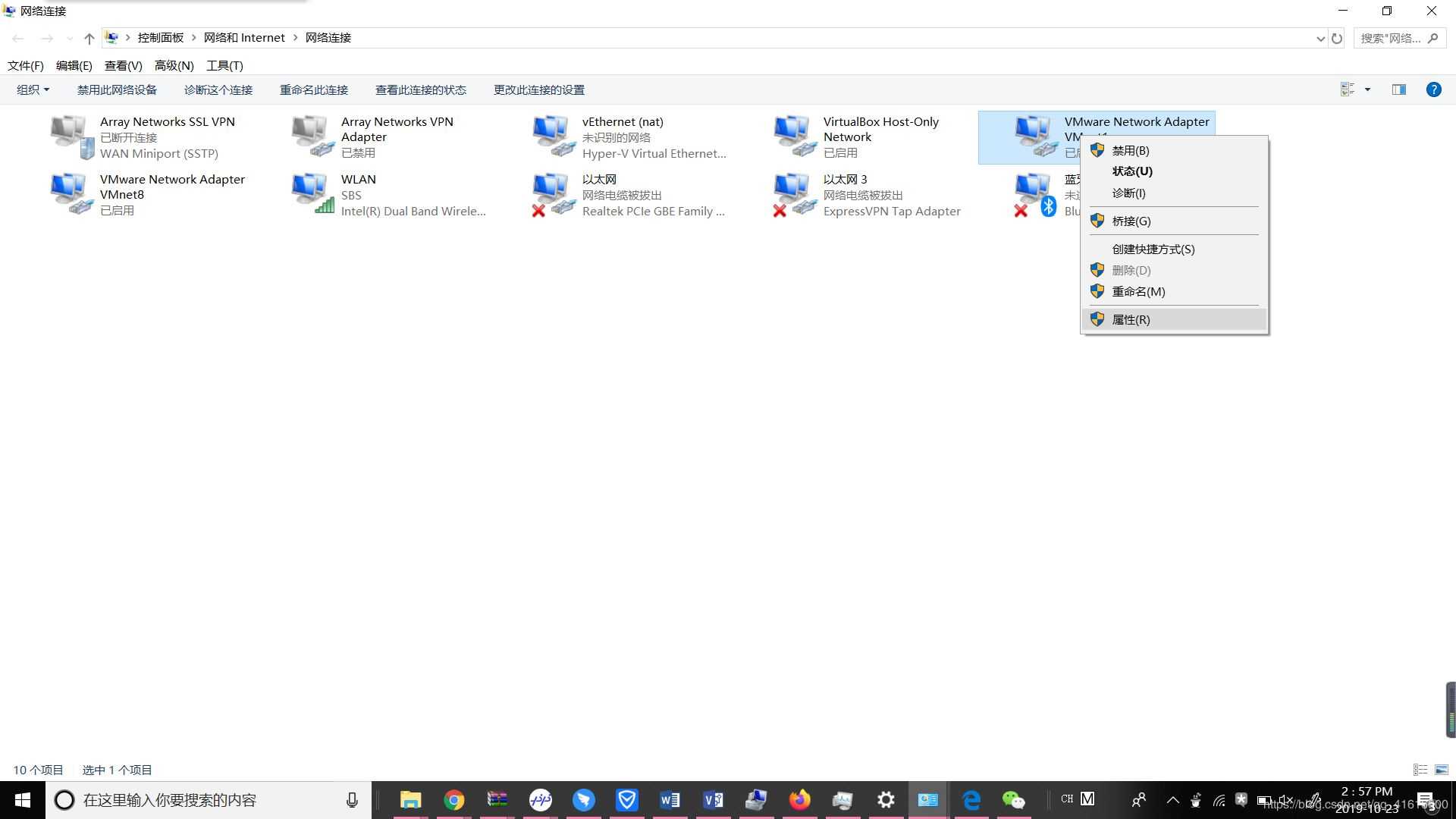Screen dimensions: 1456x819
Task: Launch Chrome from the taskbar
Action: (453, 799)
